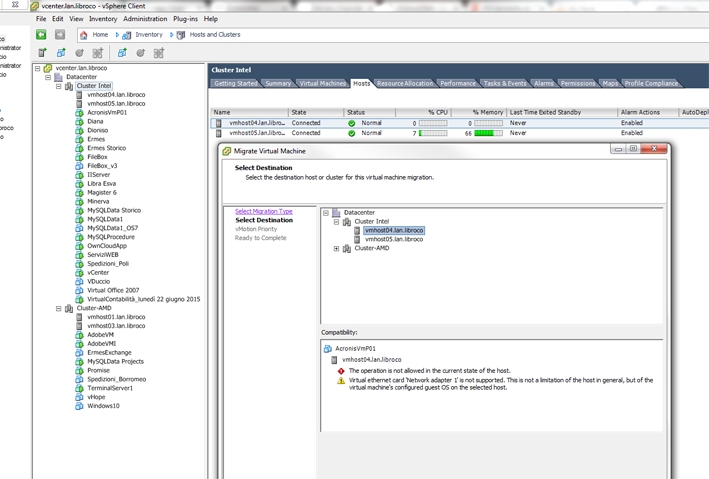Sort hosts by the State column
Viewport: 709px width, 479px height.
(316, 112)
